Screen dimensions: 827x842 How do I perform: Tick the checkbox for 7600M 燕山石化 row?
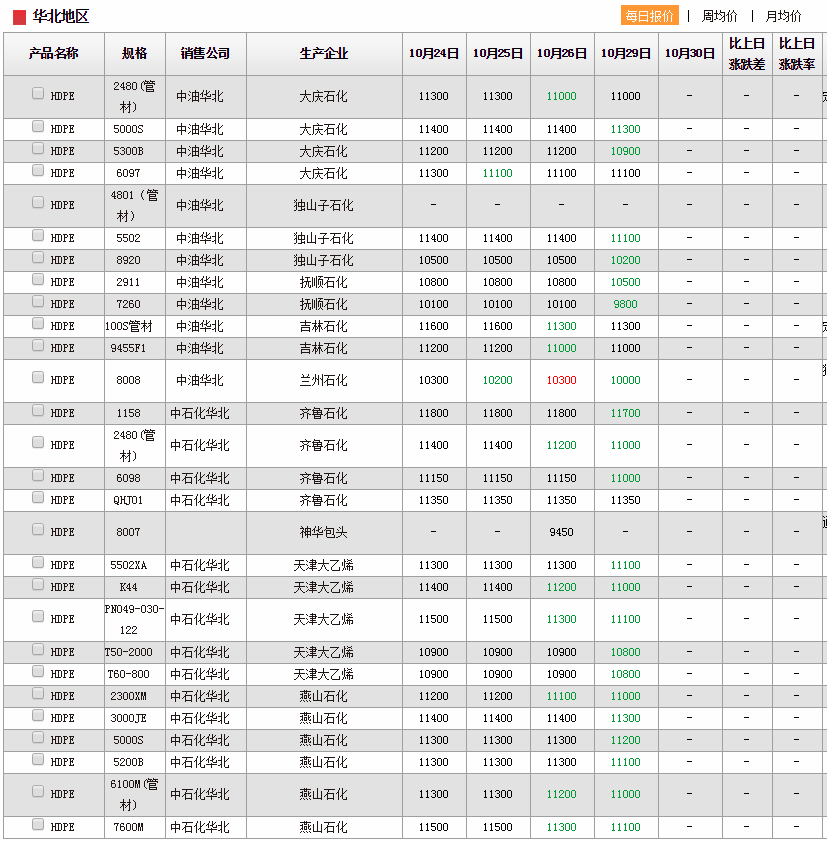coord(38,825)
